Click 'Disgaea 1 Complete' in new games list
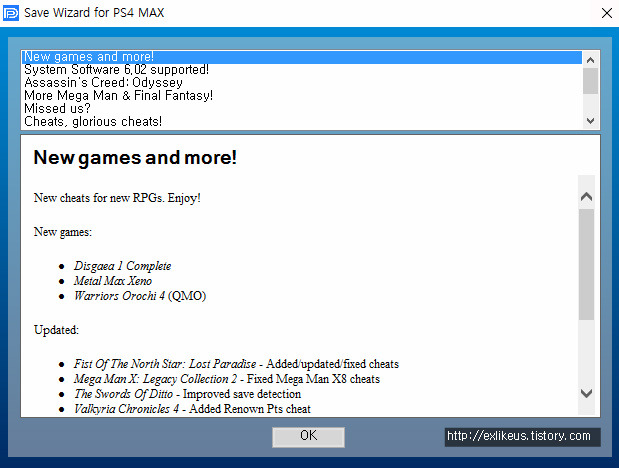Viewport: 619px width, 468px height. coord(122,266)
